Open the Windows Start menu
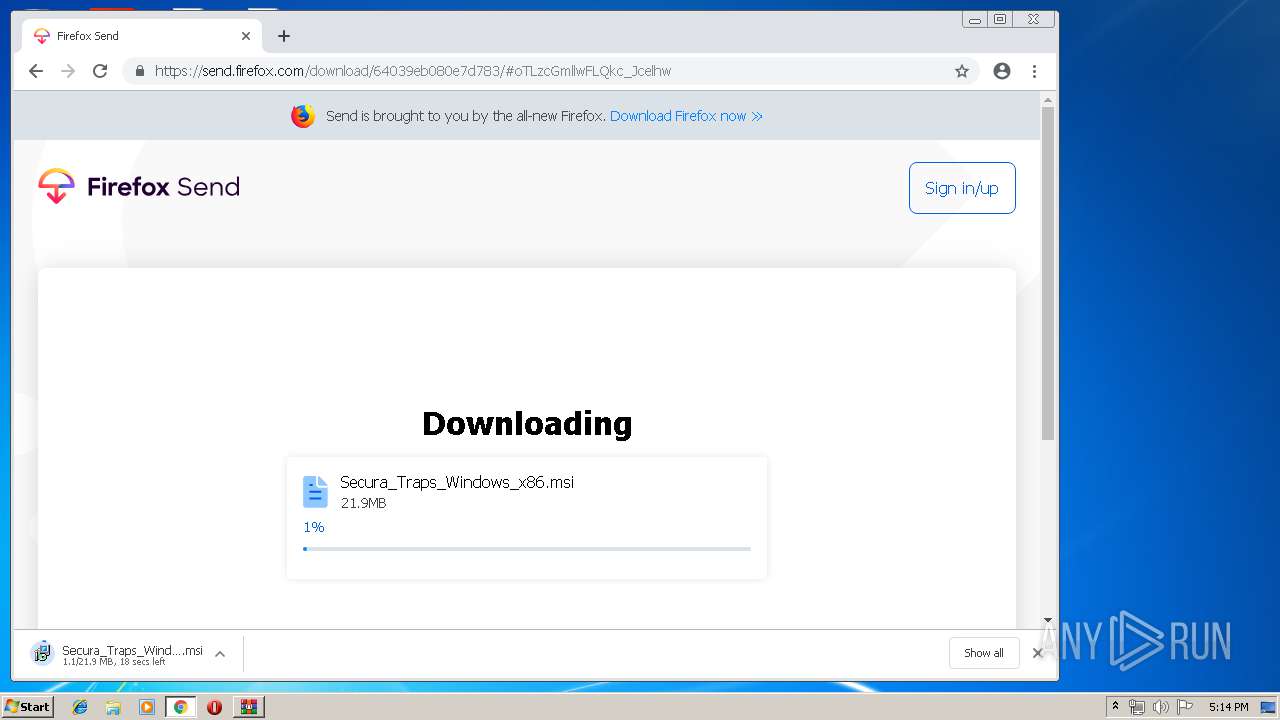1280x720 pixels. tap(27, 707)
